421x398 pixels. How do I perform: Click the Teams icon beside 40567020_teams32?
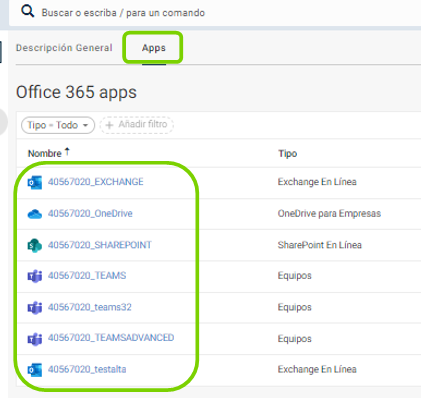[x=35, y=307]
